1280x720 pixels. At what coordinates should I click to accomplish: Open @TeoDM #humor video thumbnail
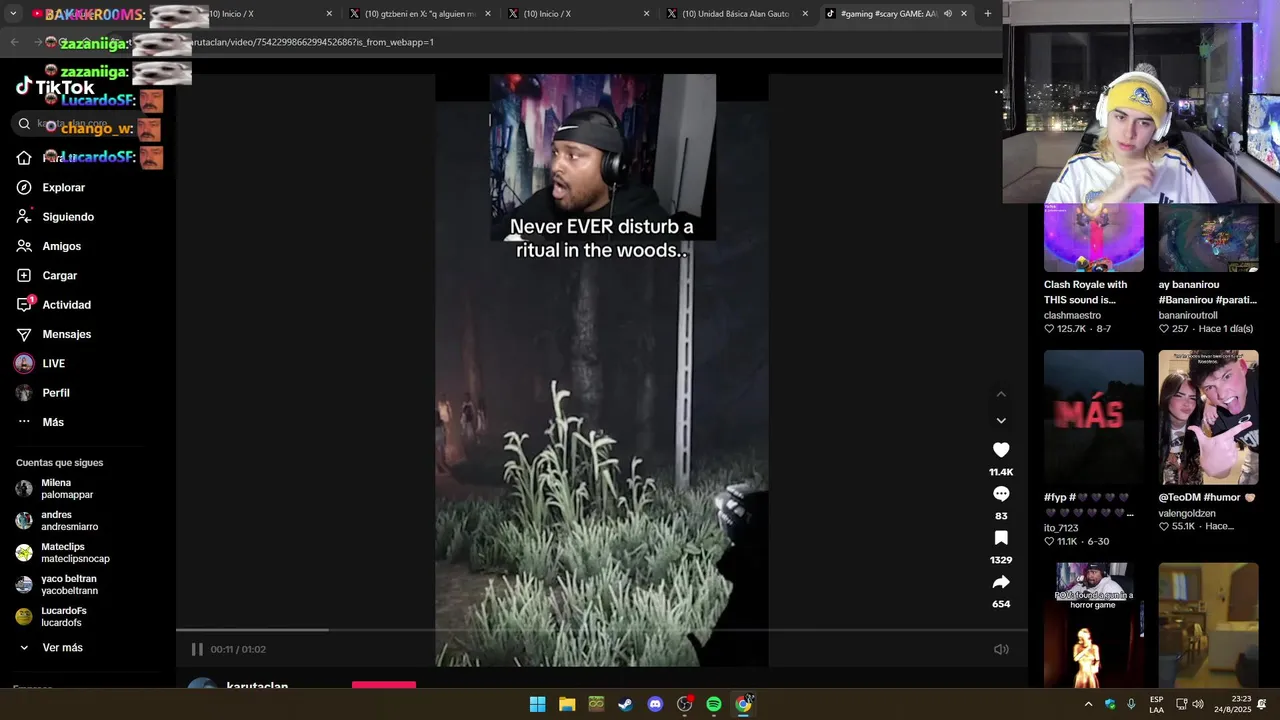[x=1208, y=417]
